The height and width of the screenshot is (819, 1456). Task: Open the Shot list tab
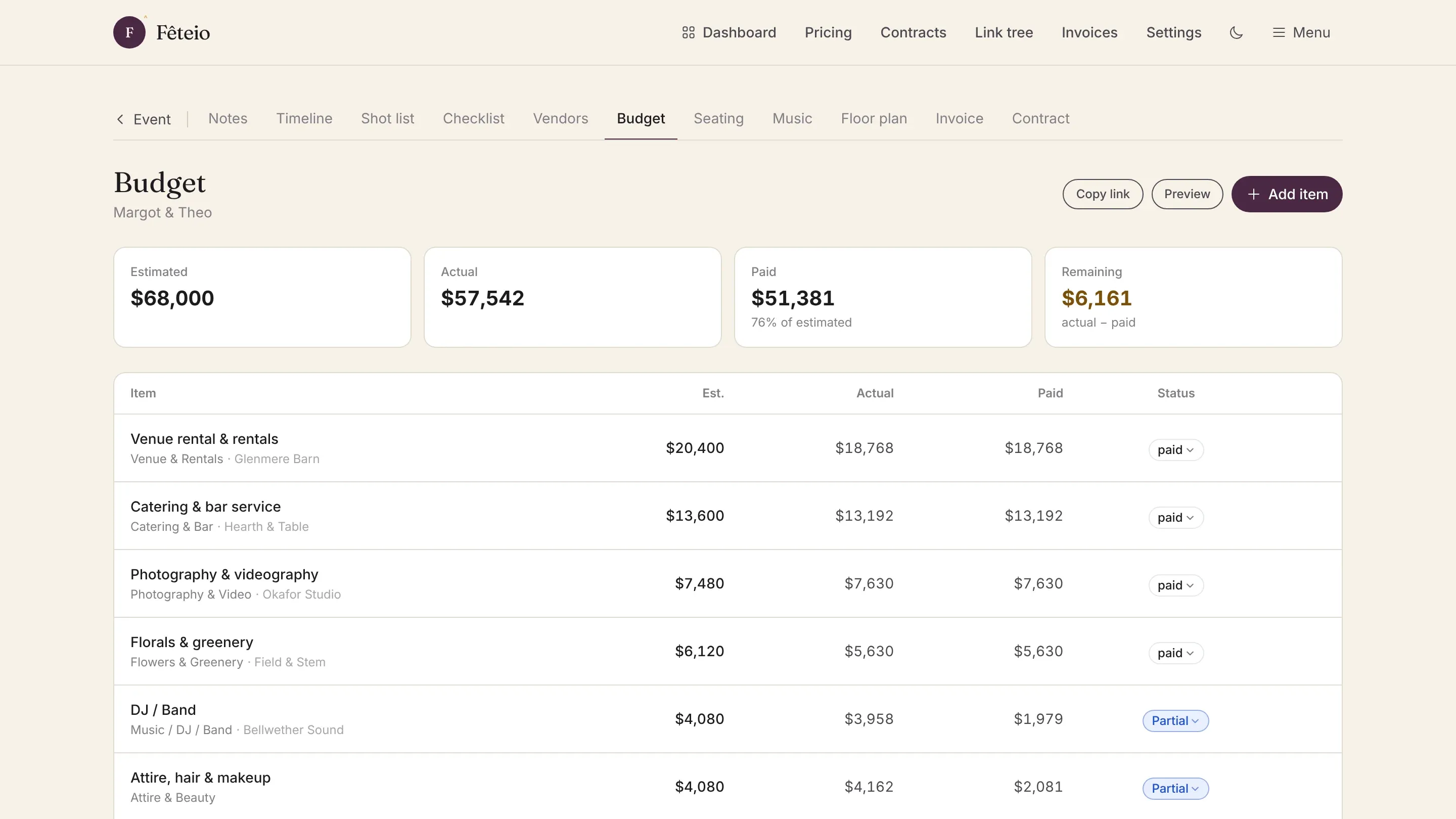click(387, 119)
